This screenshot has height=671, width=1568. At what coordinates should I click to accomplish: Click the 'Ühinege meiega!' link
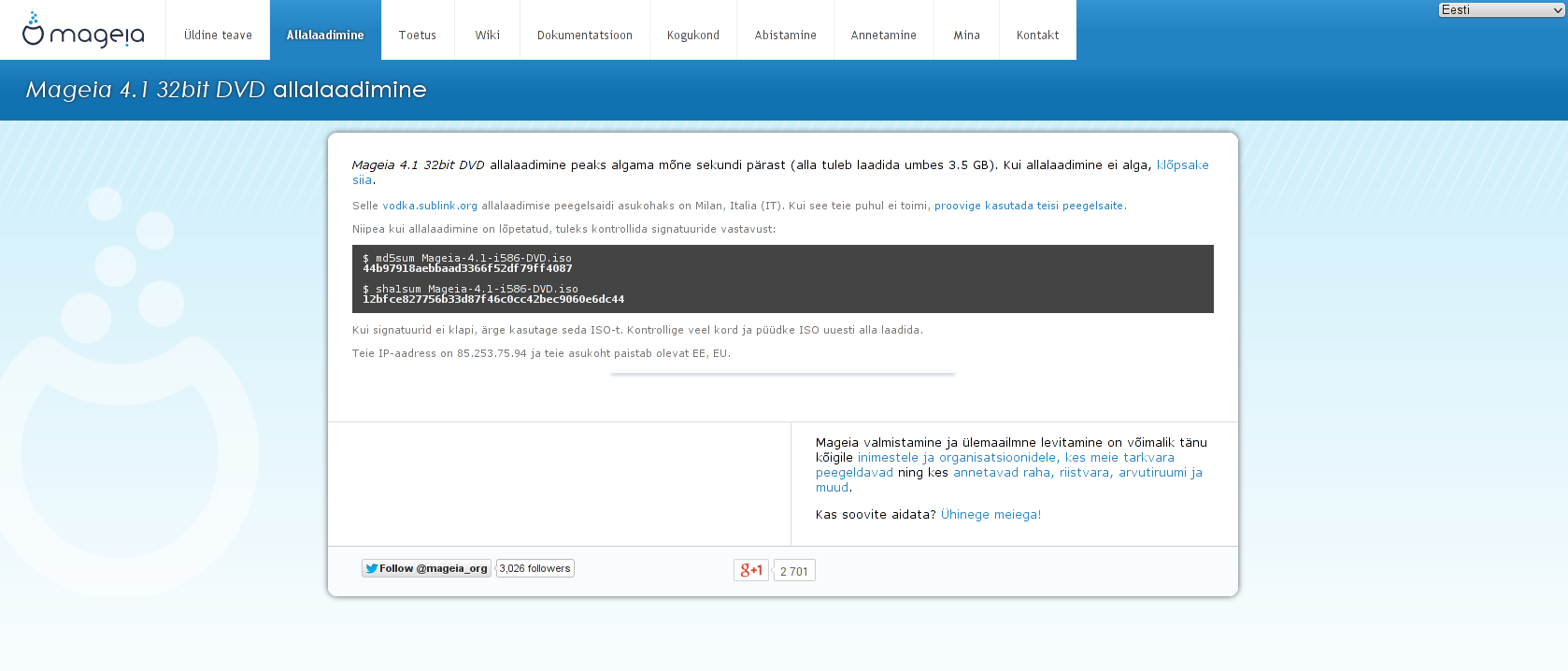[x=991, y=515]
